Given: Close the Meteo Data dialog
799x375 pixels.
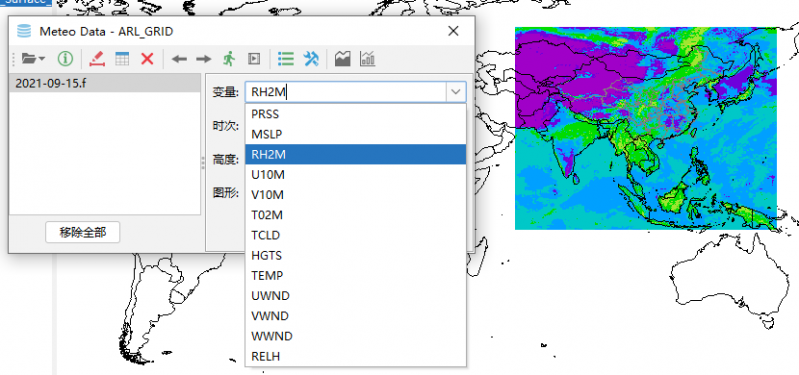Looking at the screenshot, I should 453,31.
